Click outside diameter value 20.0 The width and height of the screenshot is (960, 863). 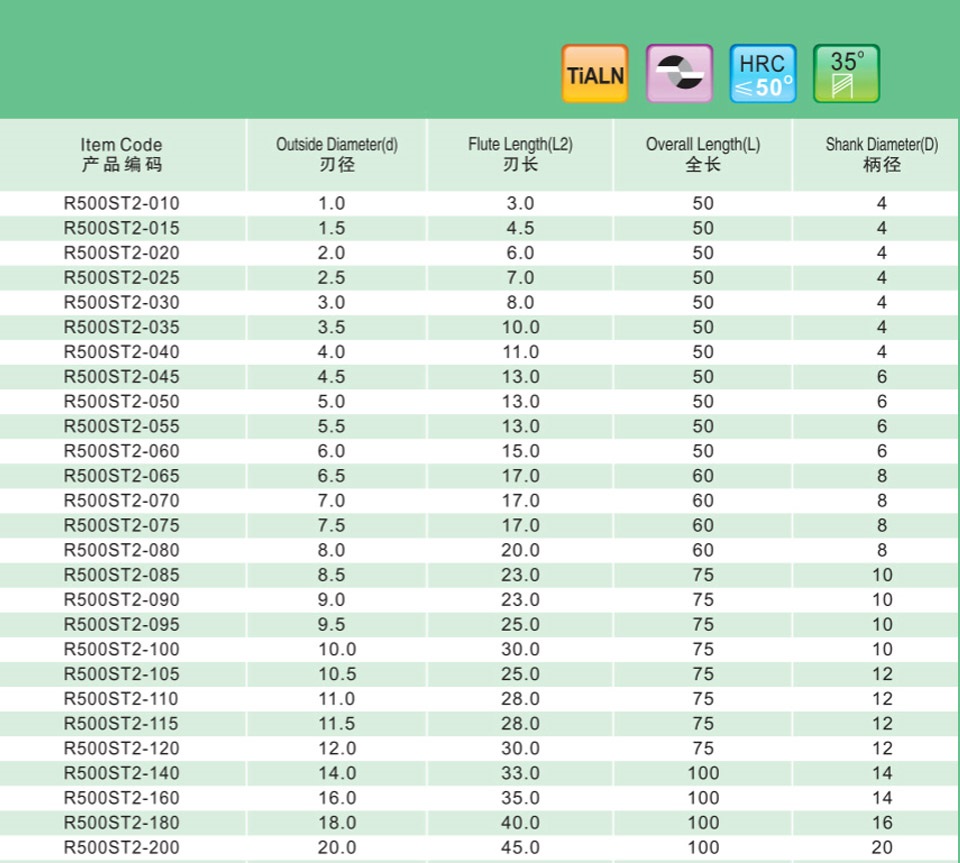(337, 848)
